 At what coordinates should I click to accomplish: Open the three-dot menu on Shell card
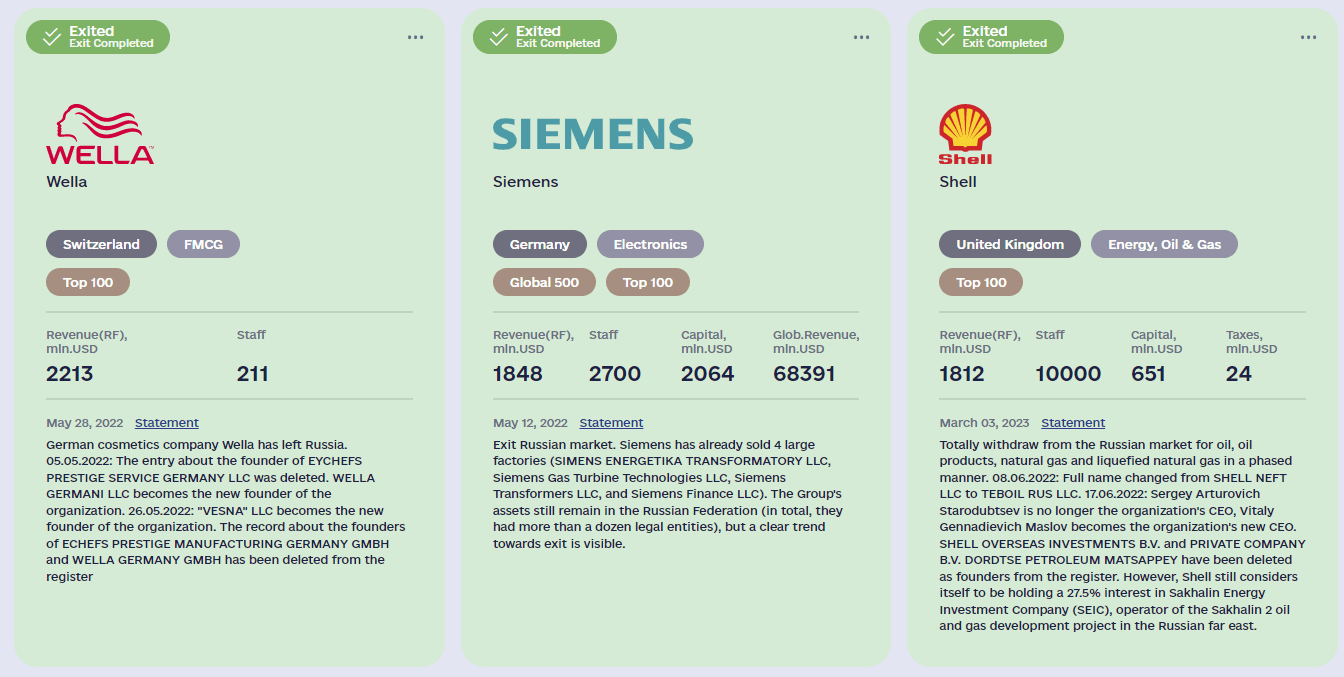point(1308,38)
